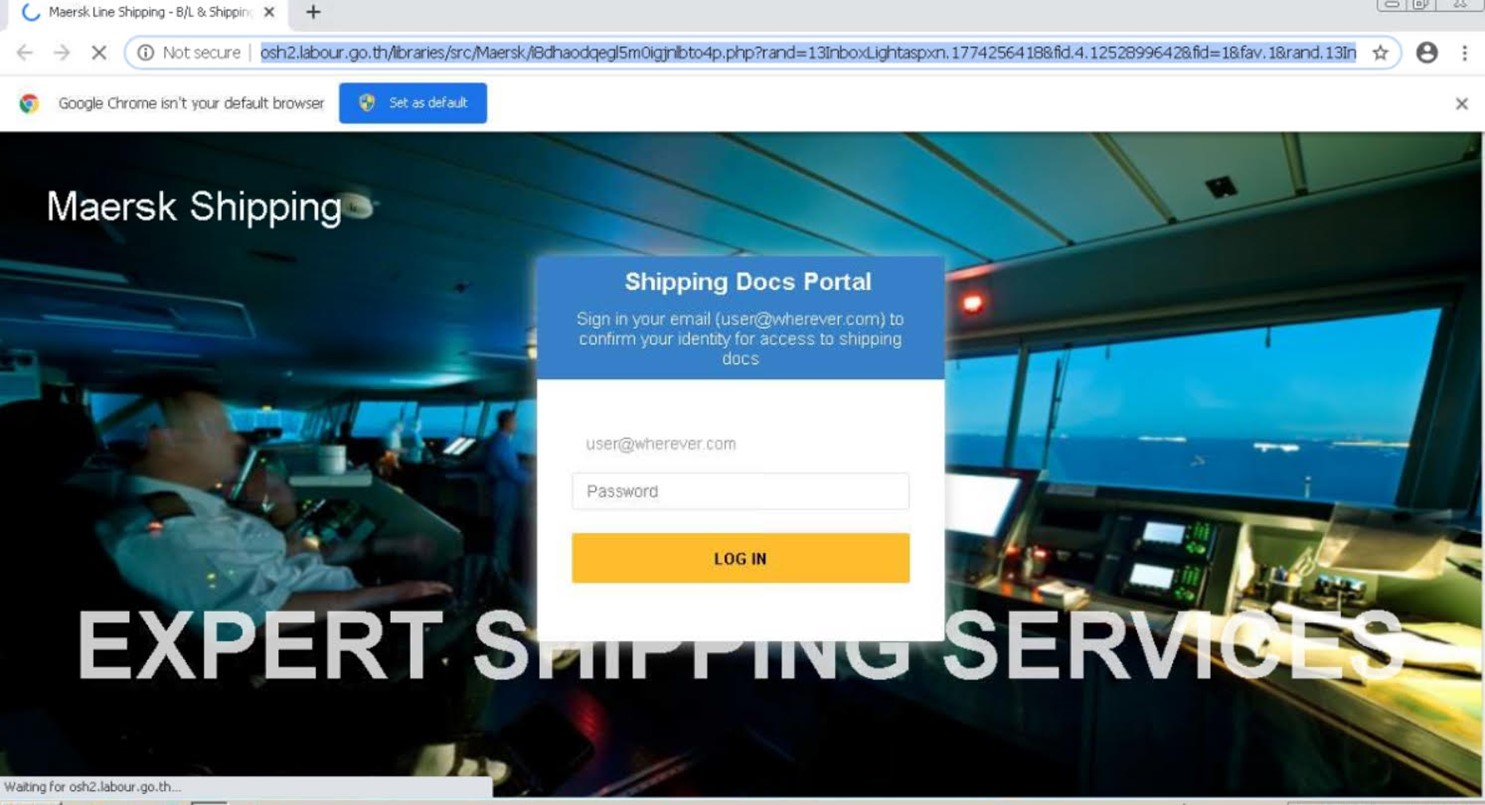Dismiss the default browser notification bar
This screenshot has height=805, width=1485.
click(1462, 103)
